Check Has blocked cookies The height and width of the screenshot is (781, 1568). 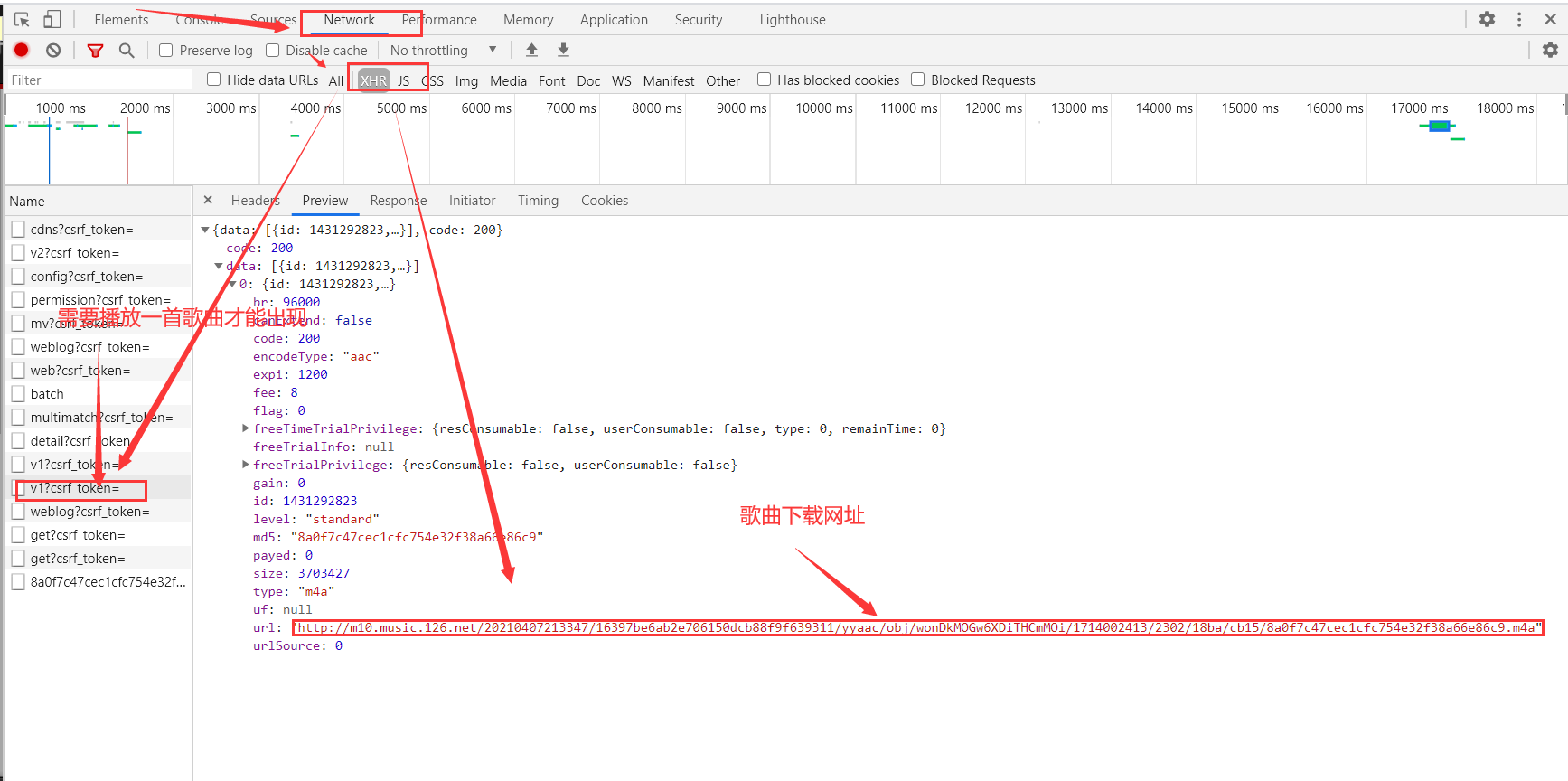(x=765, y=80)
